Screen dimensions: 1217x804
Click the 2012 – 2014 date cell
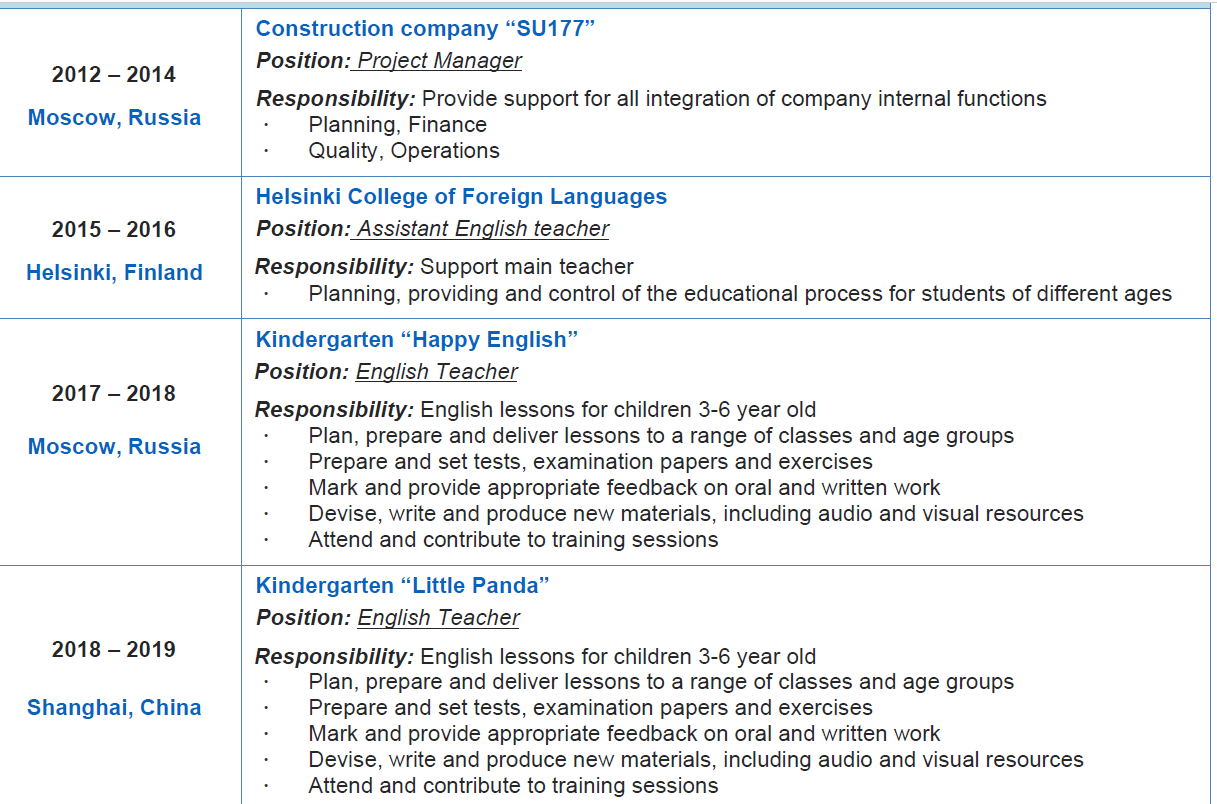pyautogui.click(x=114, y=75)
